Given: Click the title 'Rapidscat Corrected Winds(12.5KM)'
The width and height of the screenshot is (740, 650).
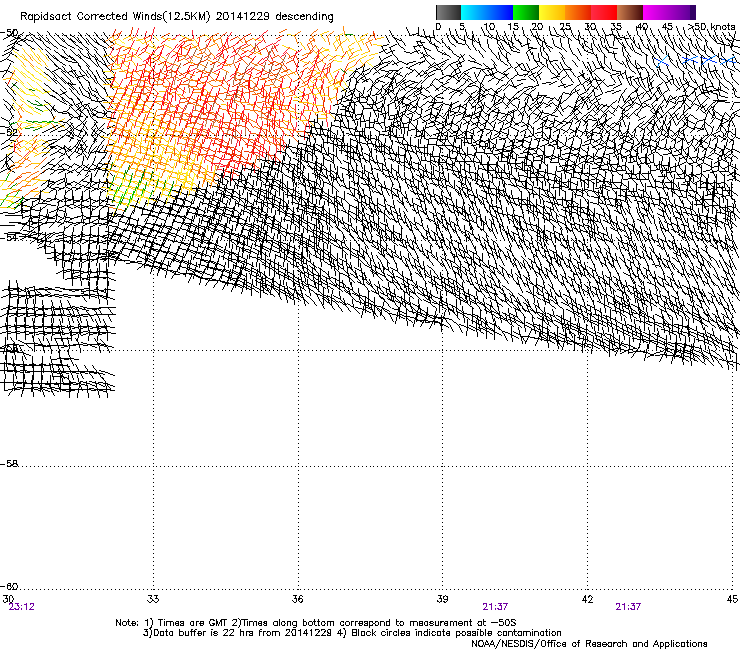Looking at the screenshot, I should 115,17.
